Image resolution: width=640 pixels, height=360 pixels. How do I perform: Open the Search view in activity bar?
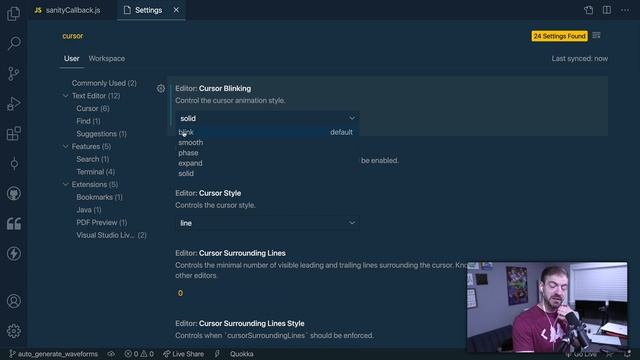pyautogui.click(x=14, y=43)
